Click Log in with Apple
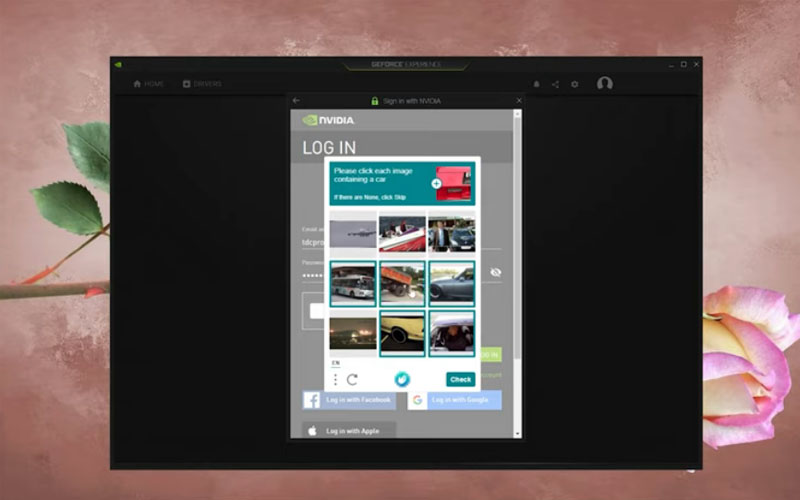The image size is (800, 500). 349,431
